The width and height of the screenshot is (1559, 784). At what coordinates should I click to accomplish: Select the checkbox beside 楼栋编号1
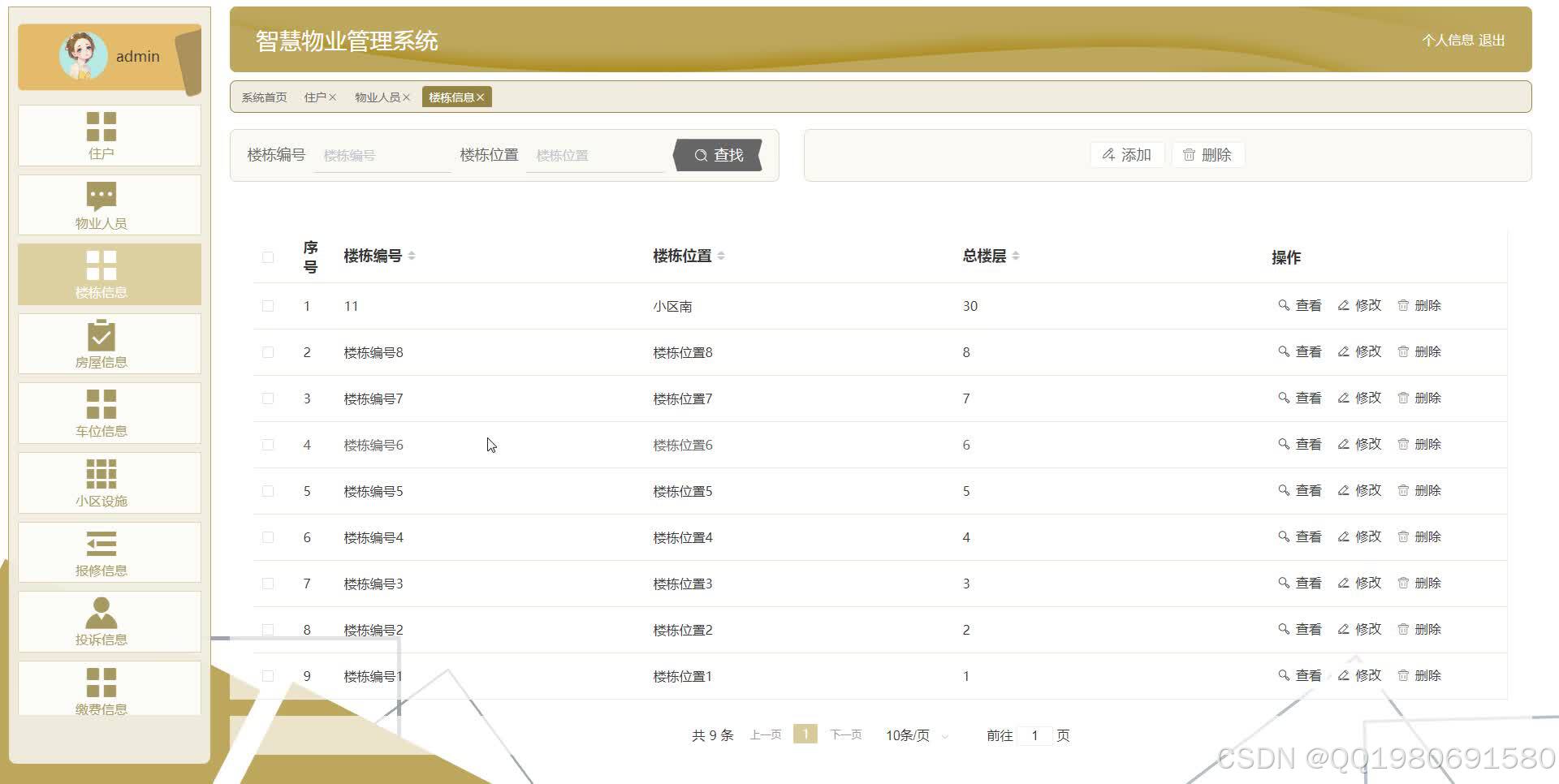coord(268,675)
